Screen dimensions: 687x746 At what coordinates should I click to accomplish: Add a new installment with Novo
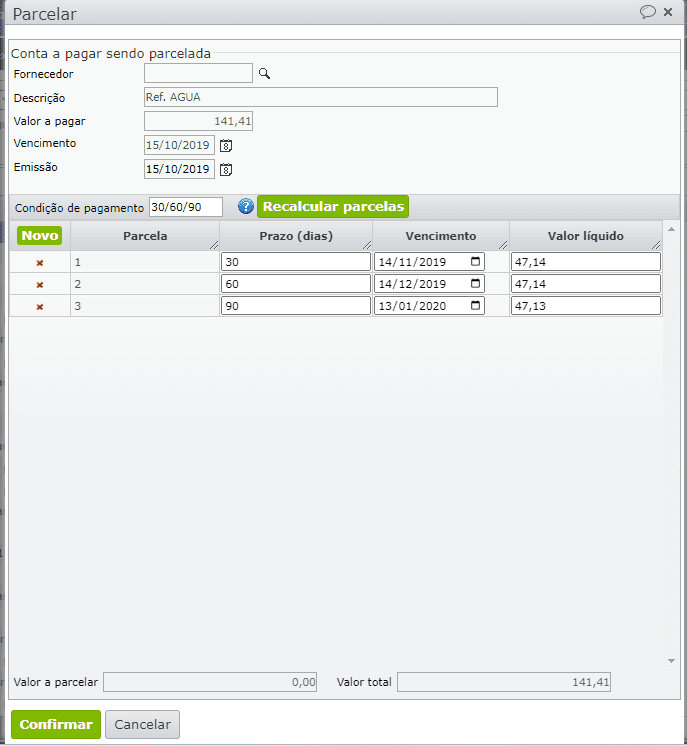point(39,236)
